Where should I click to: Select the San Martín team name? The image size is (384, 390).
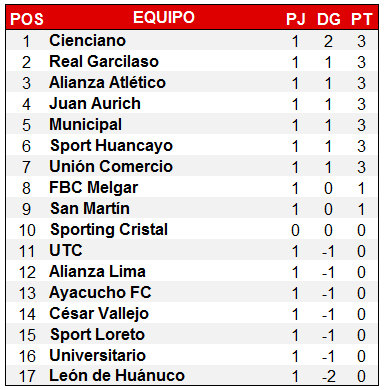coord(90,208)
